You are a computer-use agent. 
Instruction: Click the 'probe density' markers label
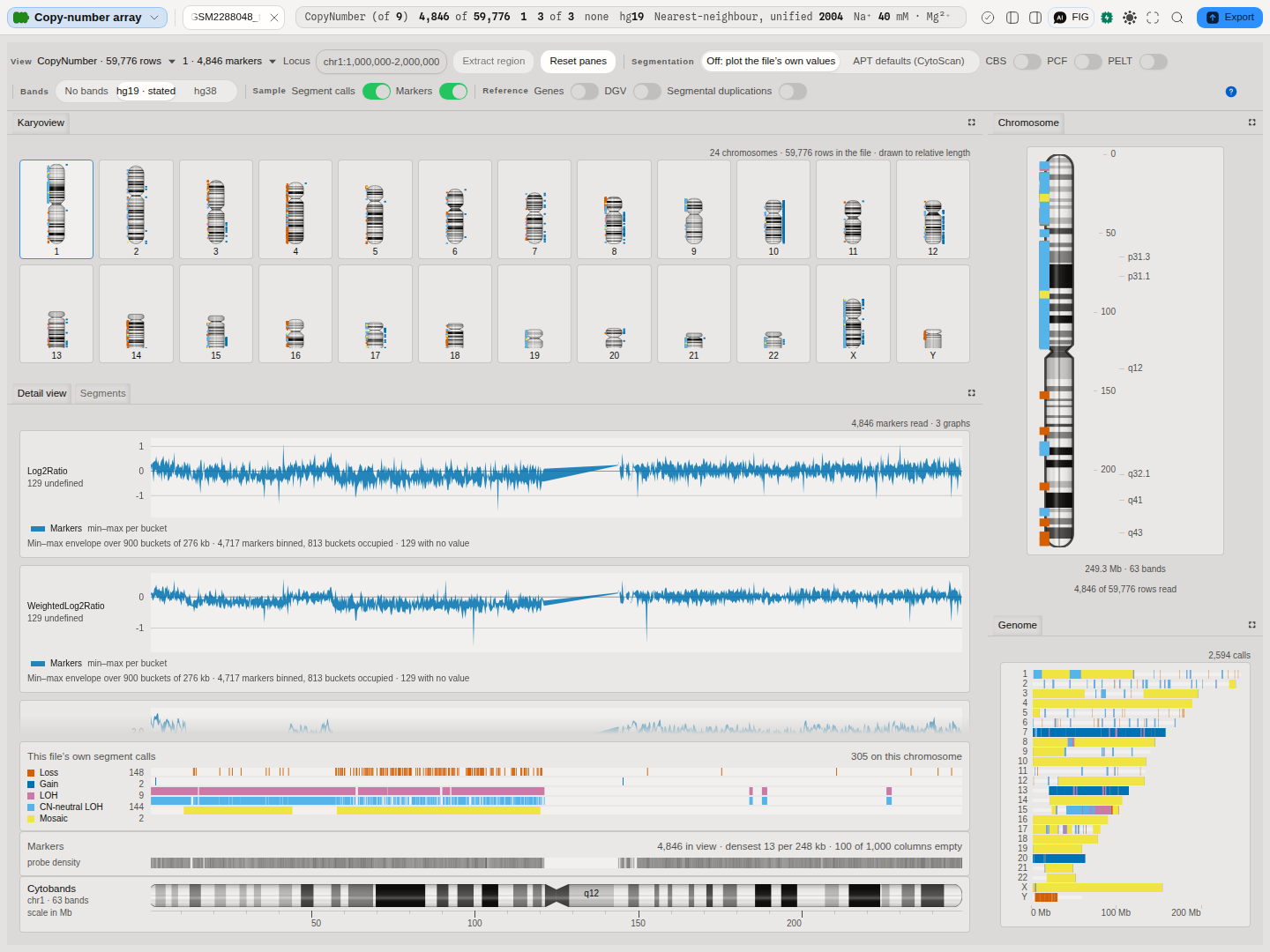pyautogui.click(x=54, y=863)
